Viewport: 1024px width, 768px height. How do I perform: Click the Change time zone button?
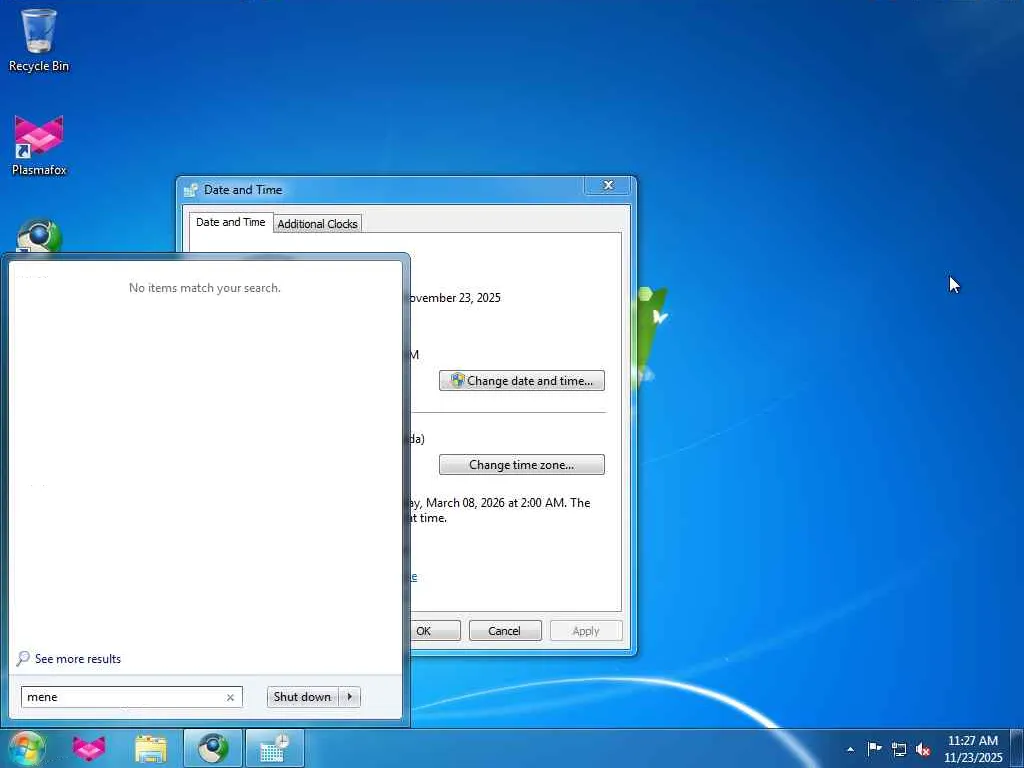(x=522, y=465)
